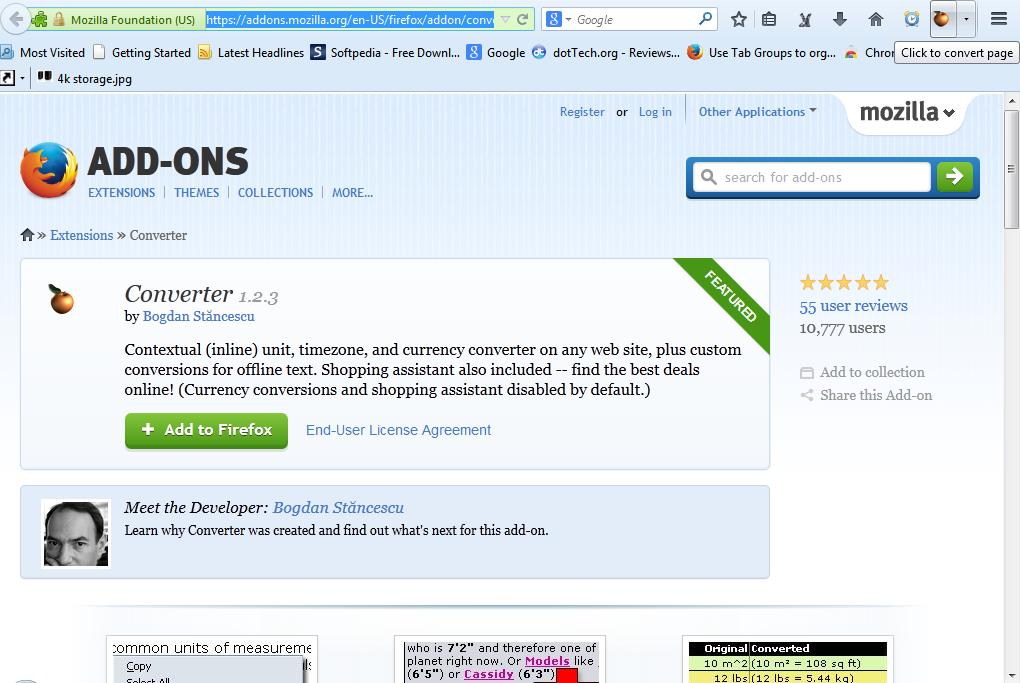Click the bookmark star icon
The height and width of the screenshot is (683, 1020).
[739, 19]
